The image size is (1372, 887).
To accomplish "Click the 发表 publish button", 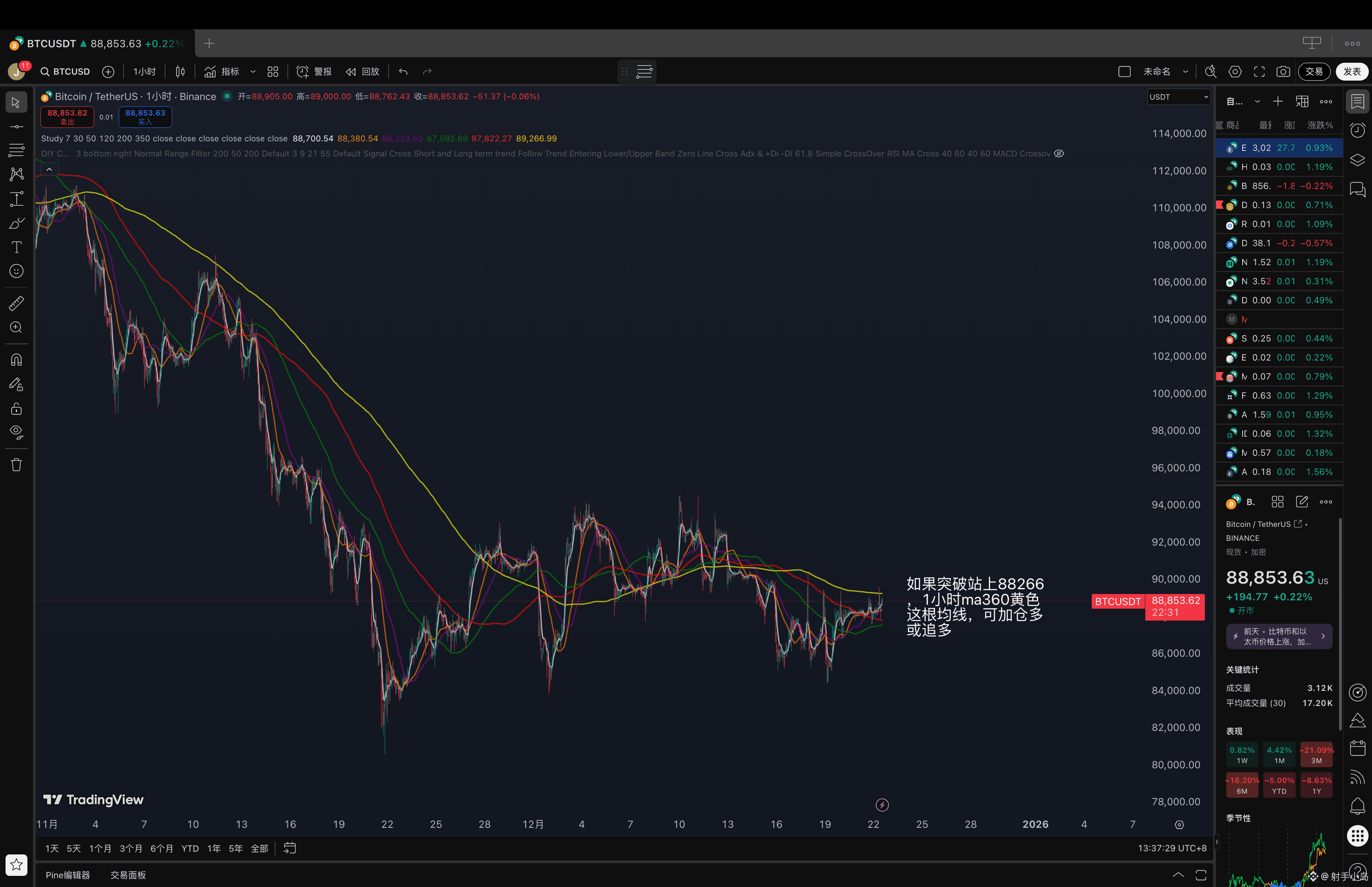I will click(x=1351, y=71).
